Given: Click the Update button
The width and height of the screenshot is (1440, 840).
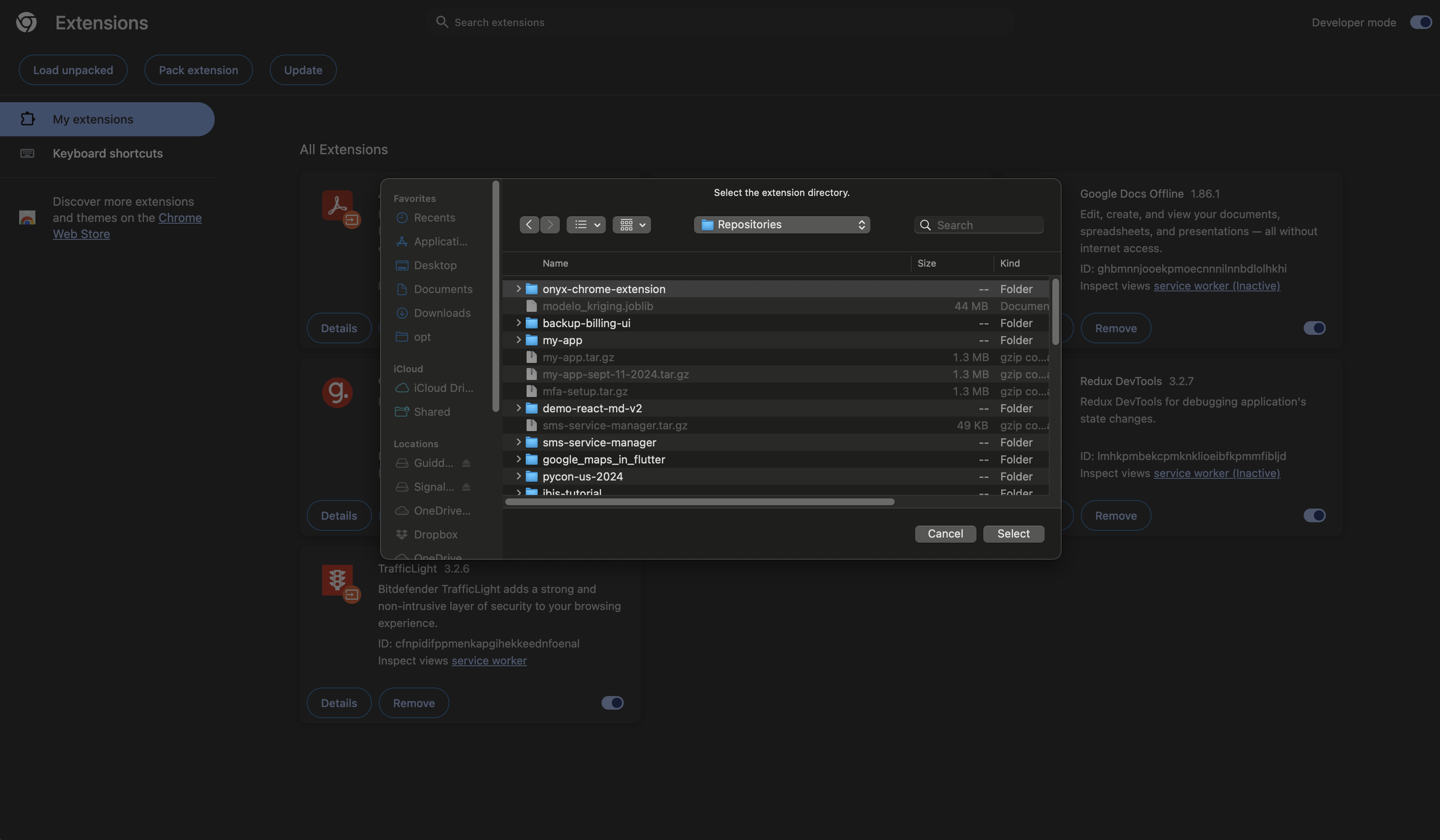Looking at the screenshot, I should point(303,70).
